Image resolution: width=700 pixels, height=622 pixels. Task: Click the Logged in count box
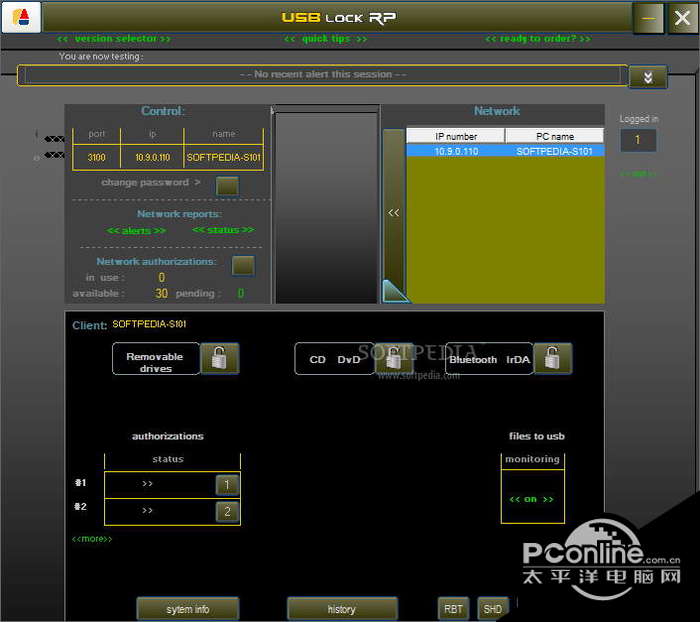pyautogui.click(x=638, y=140)
